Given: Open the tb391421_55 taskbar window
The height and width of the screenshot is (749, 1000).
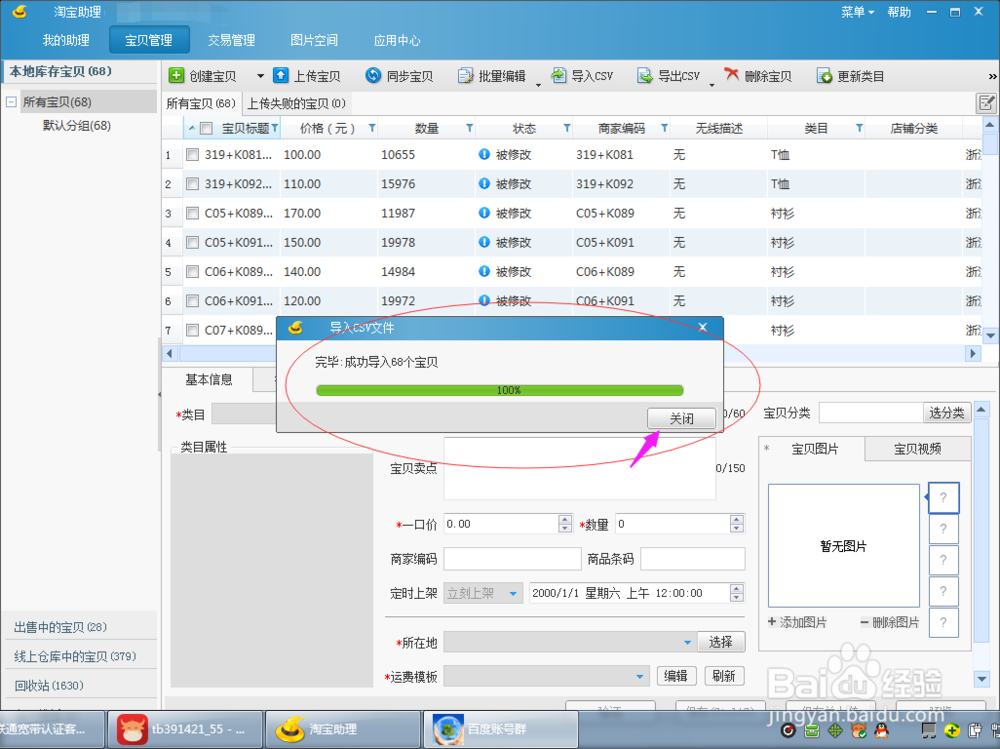Looking at the screenshot, I should coord(186,729).
